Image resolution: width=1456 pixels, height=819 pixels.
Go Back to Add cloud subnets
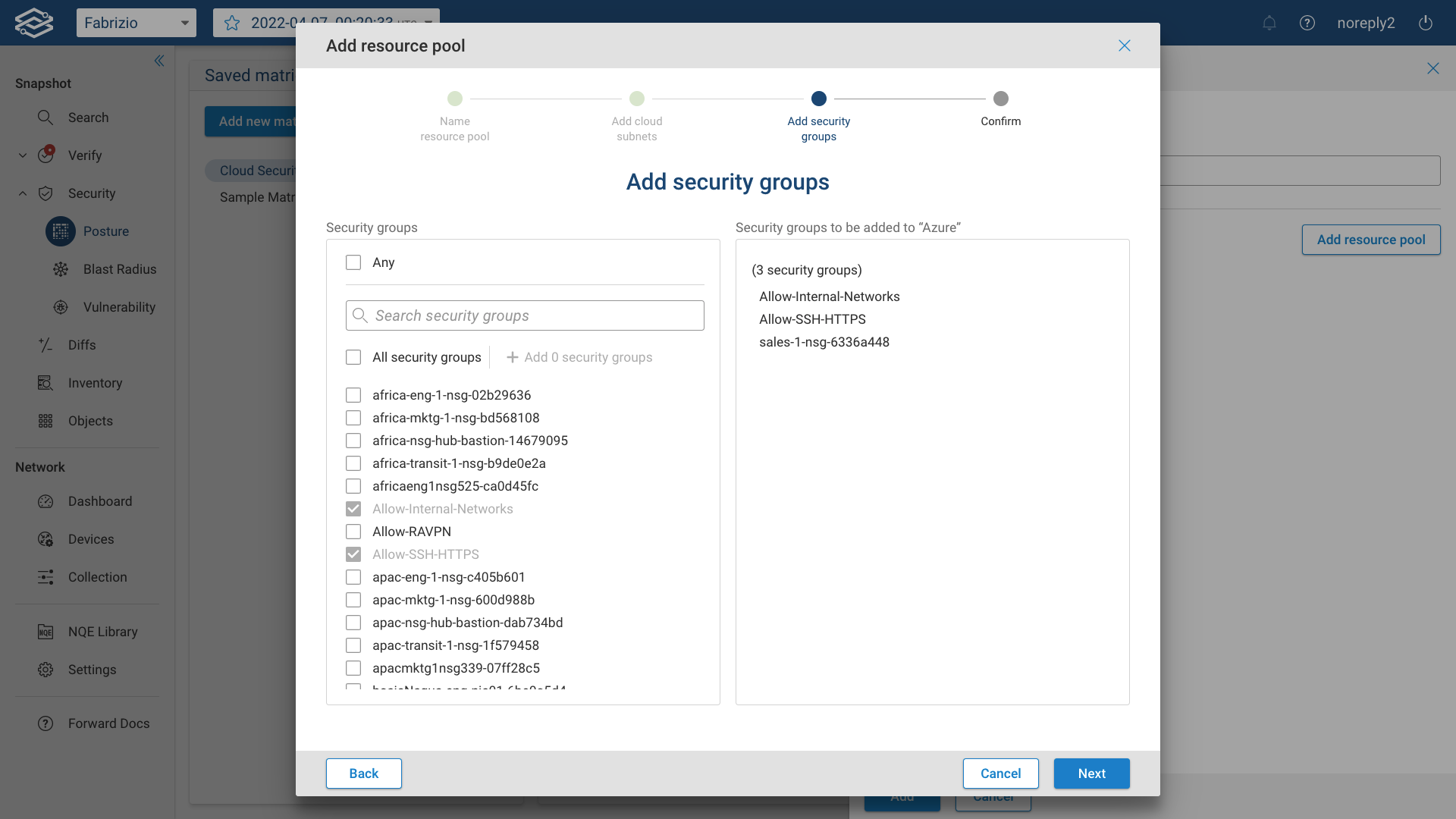363,773
